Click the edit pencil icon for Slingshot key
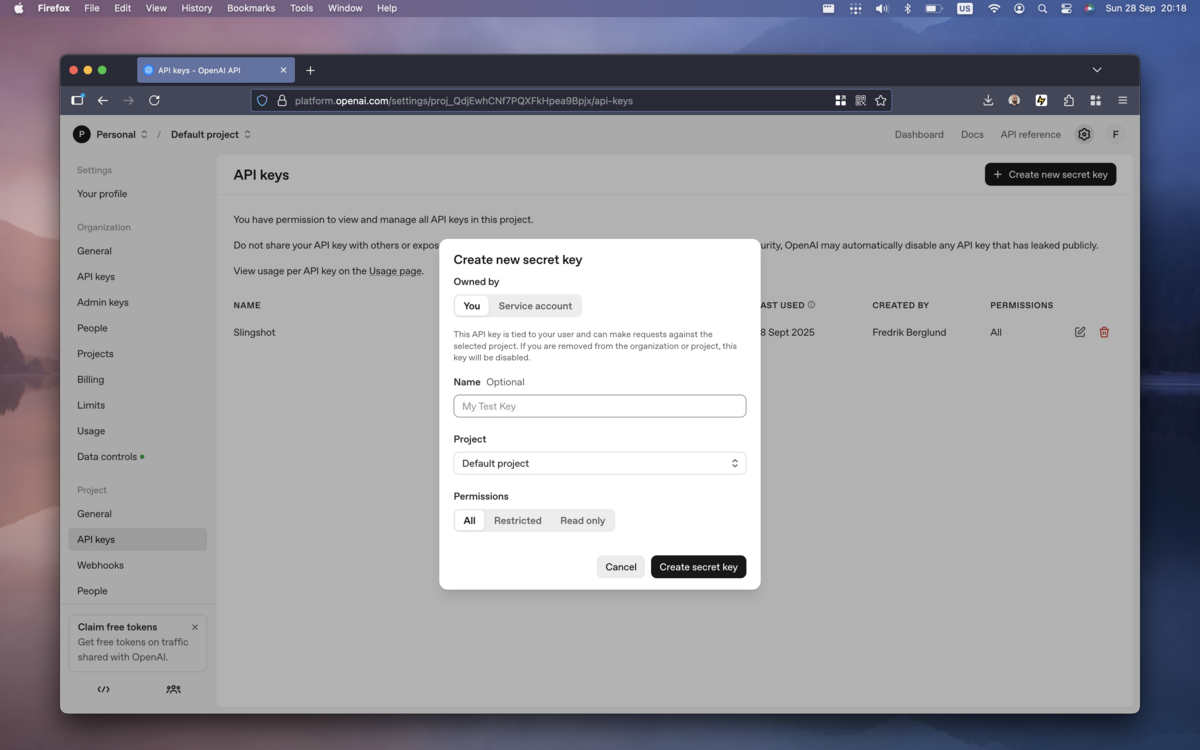Image resolution: width=1200 pixels, height=750 pixels. (1079, 331)
